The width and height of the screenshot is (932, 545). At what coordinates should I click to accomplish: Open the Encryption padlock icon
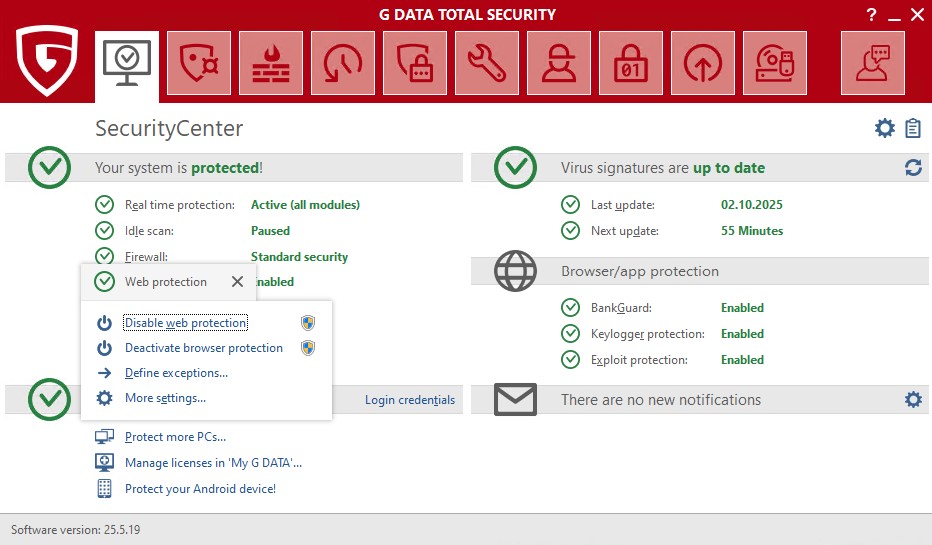[631, 63]
